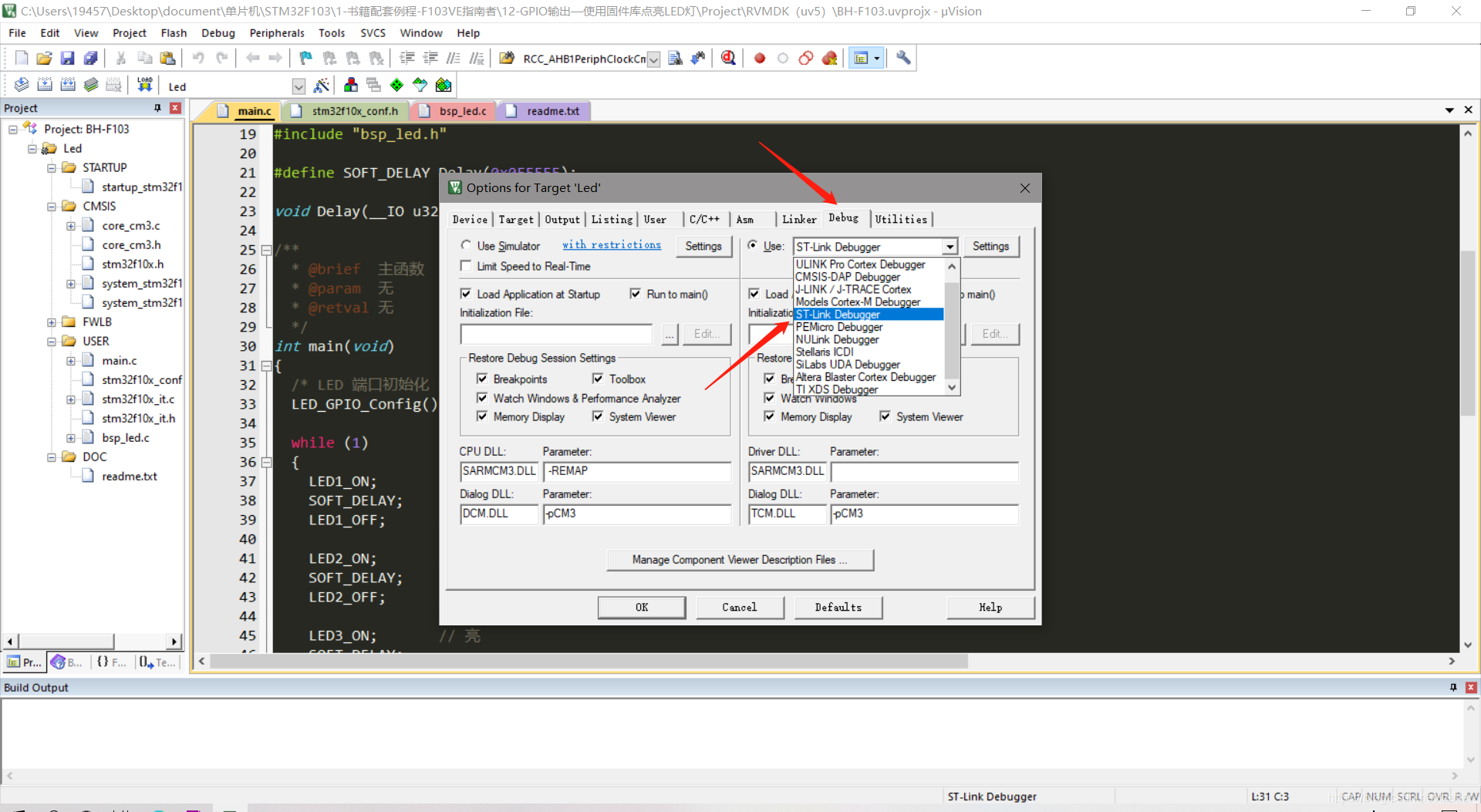The image size is (1481, 812).
Task: Toggle Watch Windows & Performance Analyzer
Action: pos(482,398)
